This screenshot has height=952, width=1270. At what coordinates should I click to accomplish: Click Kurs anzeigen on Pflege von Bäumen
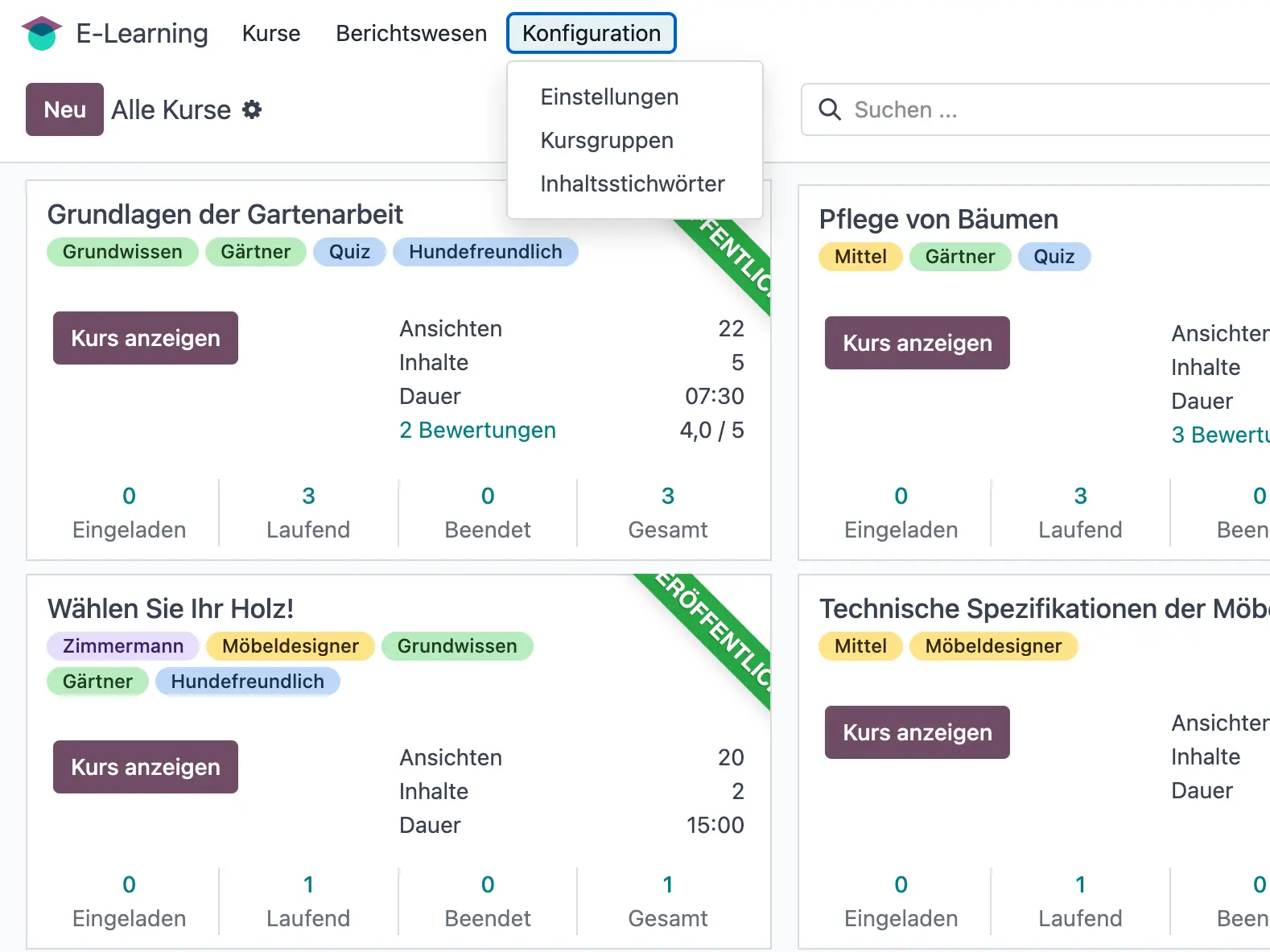917,343
